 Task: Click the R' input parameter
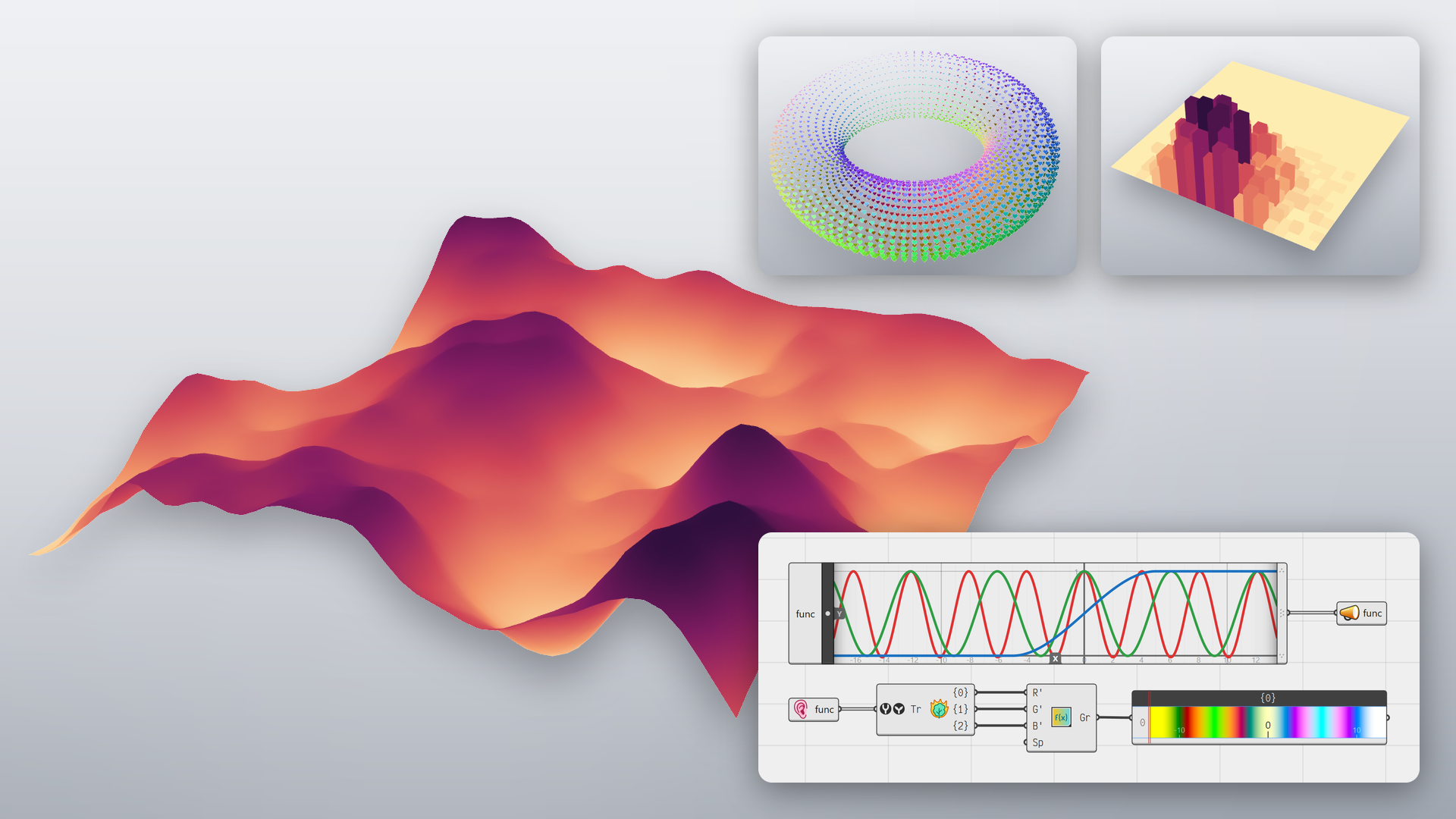click(1037, 692)
